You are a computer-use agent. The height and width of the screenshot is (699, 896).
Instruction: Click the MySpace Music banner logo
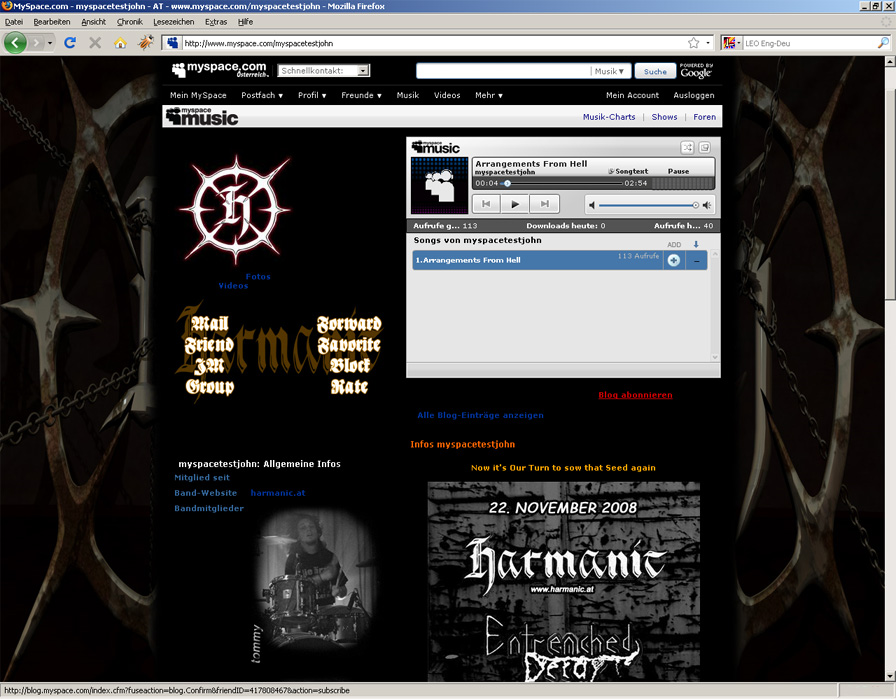coord(202,117)
